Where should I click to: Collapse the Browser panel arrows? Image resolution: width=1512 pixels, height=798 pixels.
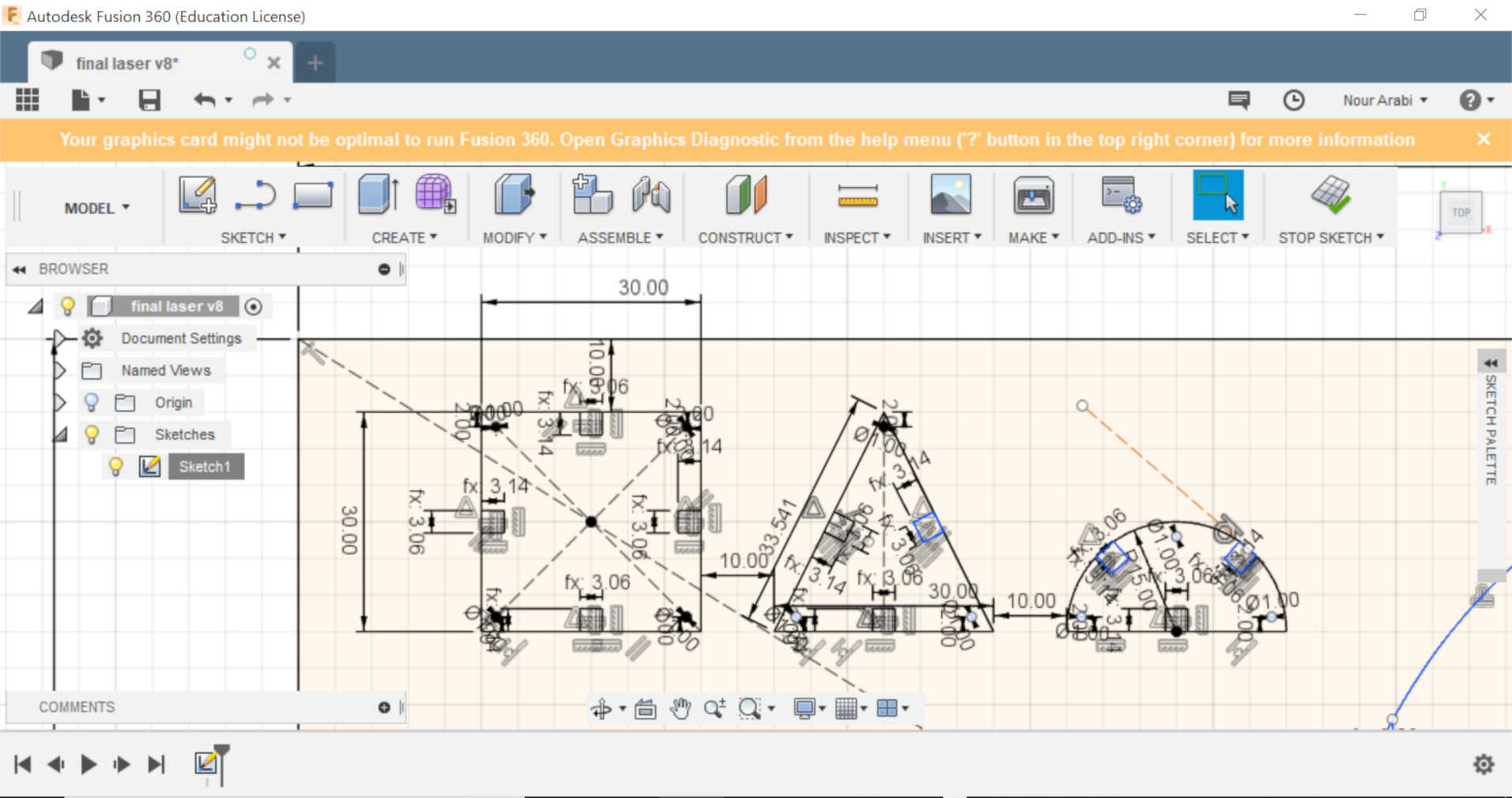19,269
